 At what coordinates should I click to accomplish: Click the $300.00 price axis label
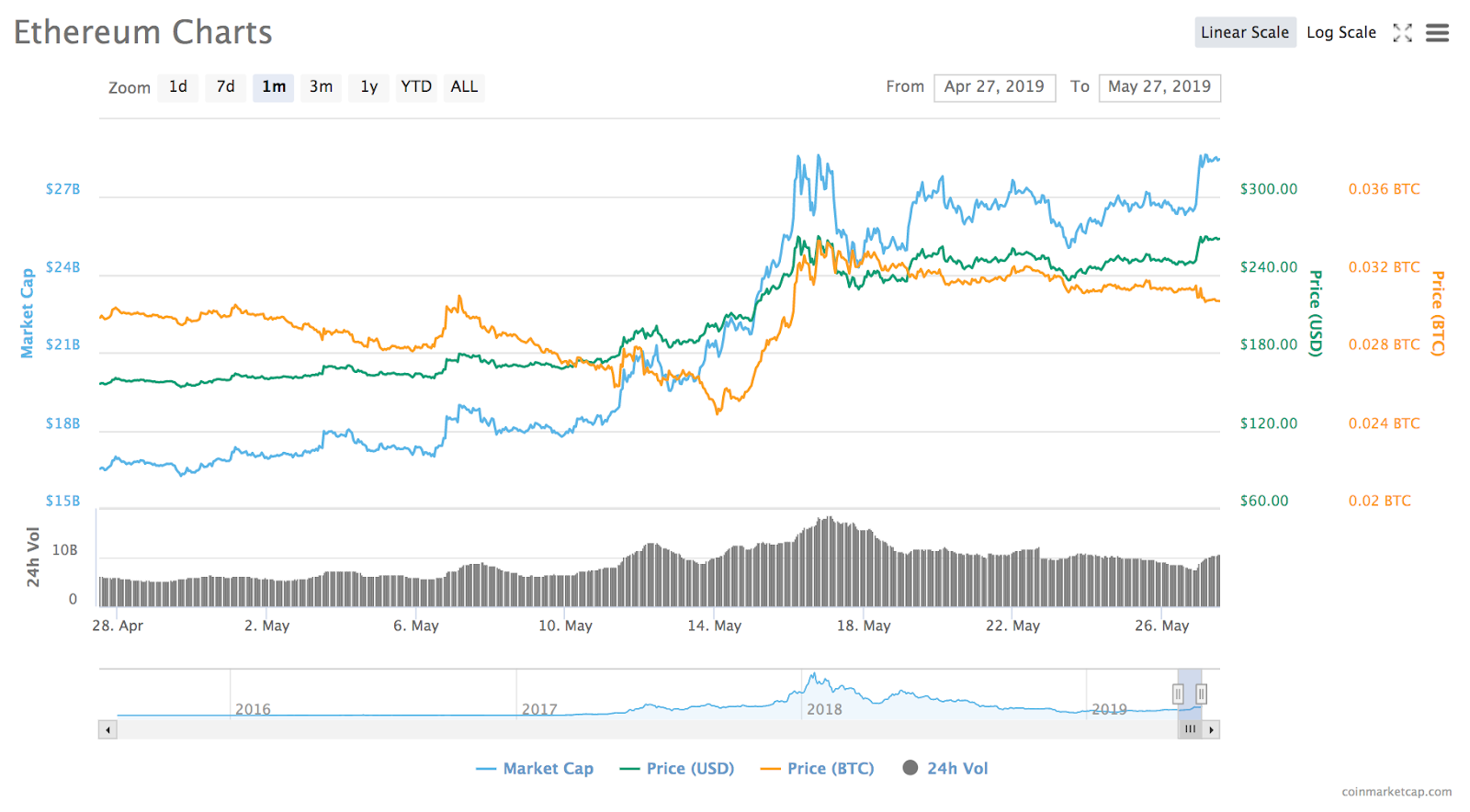(1269, 189)
